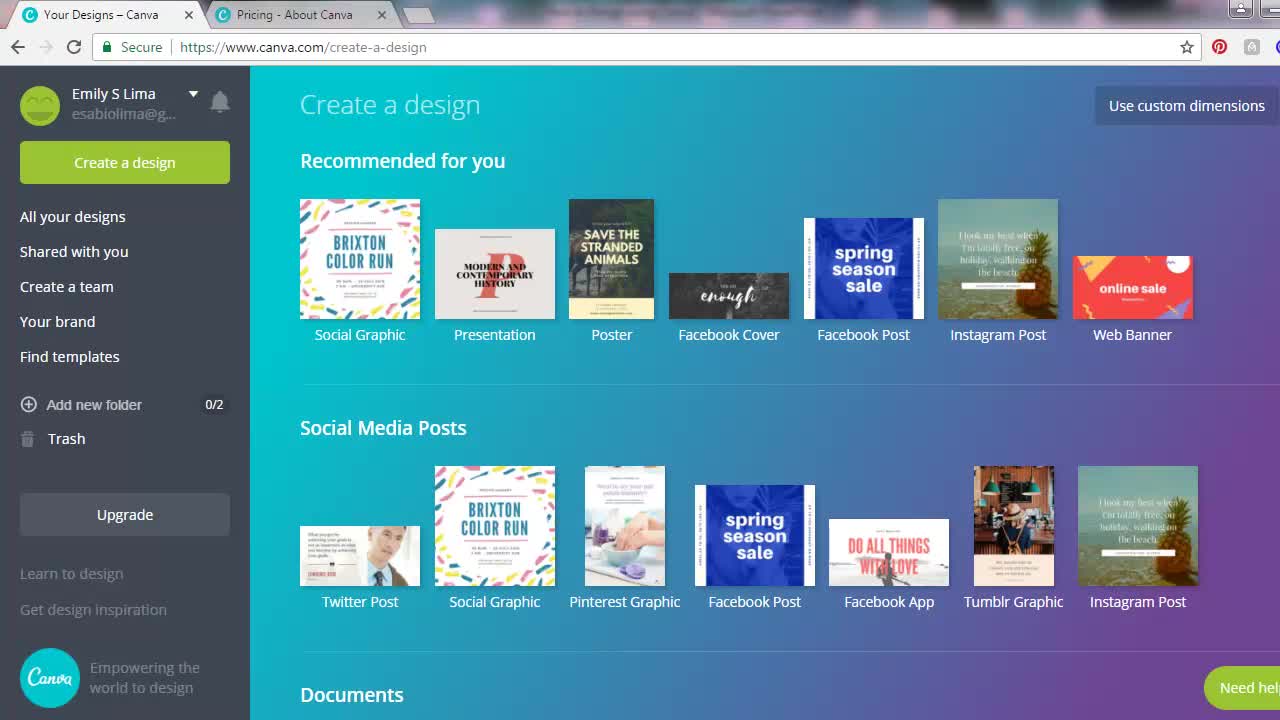Click the plus icon next to Add new folder
1280x720 pixels.
click(x=29, y=405)
